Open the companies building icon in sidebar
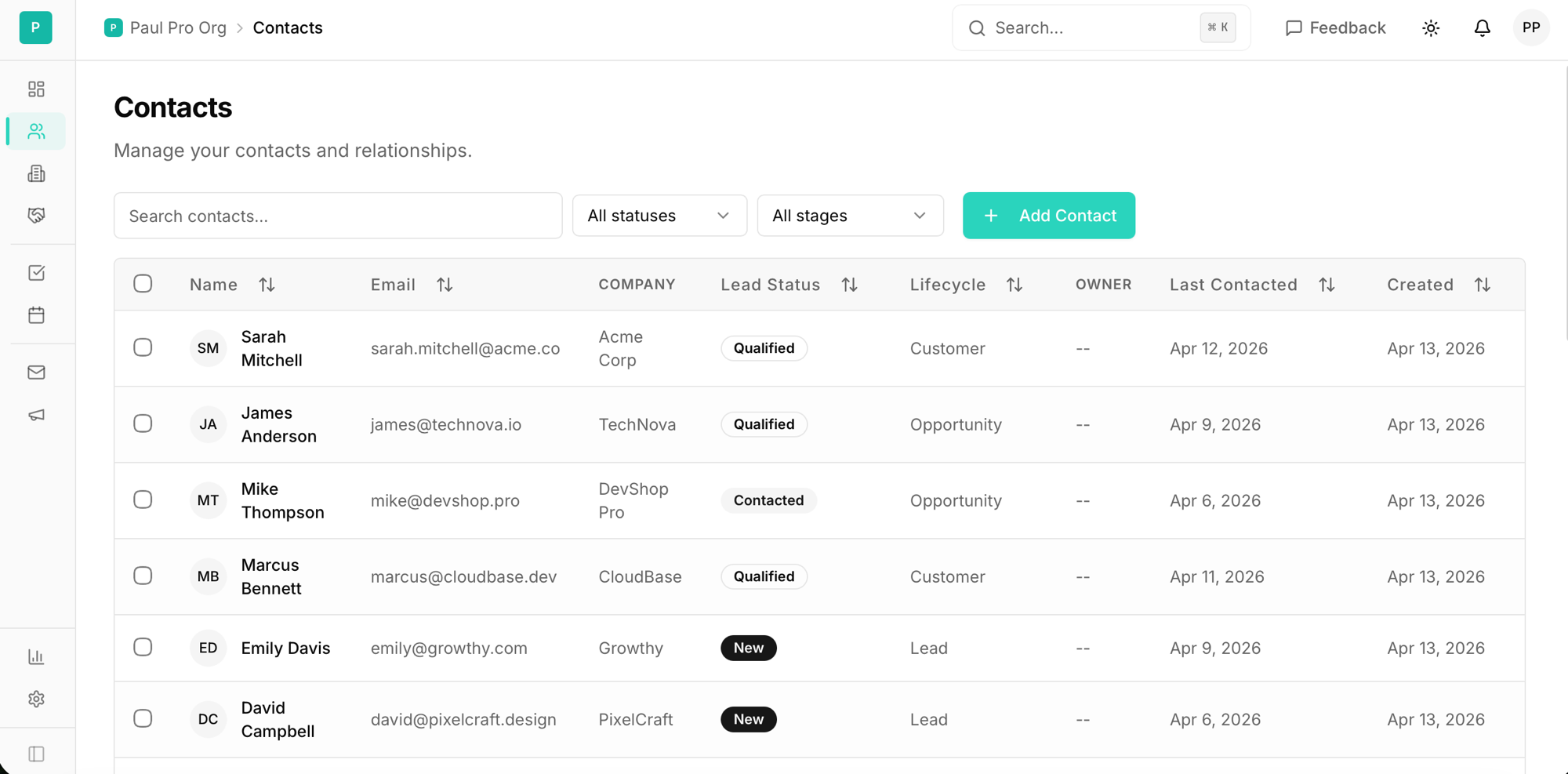The height and width of the screenshot is (774, 1568). 36,173
